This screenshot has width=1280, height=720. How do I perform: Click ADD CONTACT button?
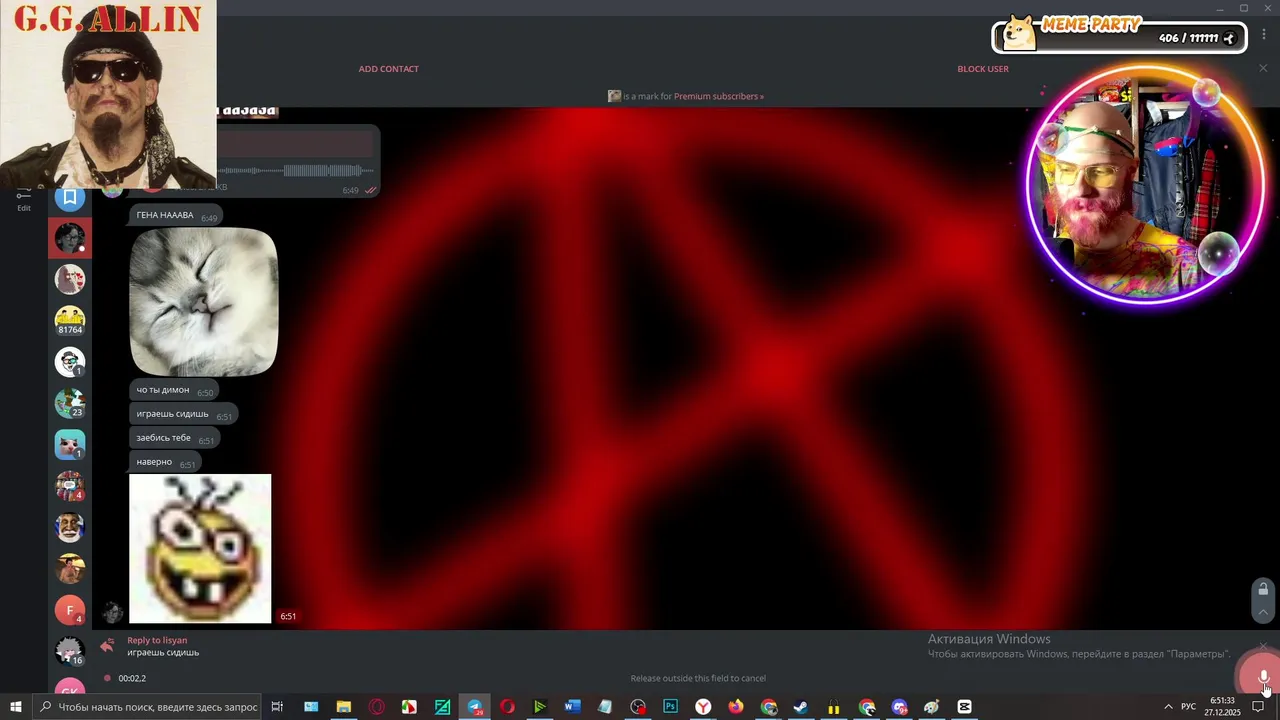click(x=389, y=69)
